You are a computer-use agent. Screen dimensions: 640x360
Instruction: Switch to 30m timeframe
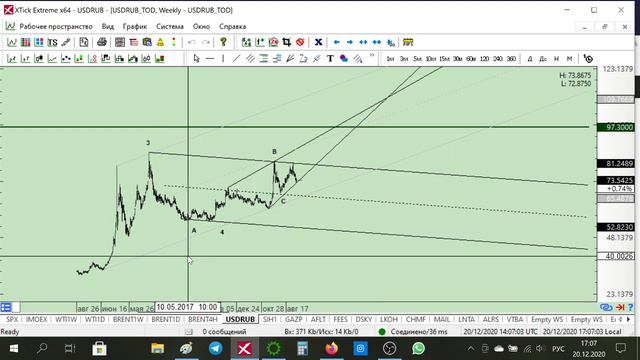point(458,59)
